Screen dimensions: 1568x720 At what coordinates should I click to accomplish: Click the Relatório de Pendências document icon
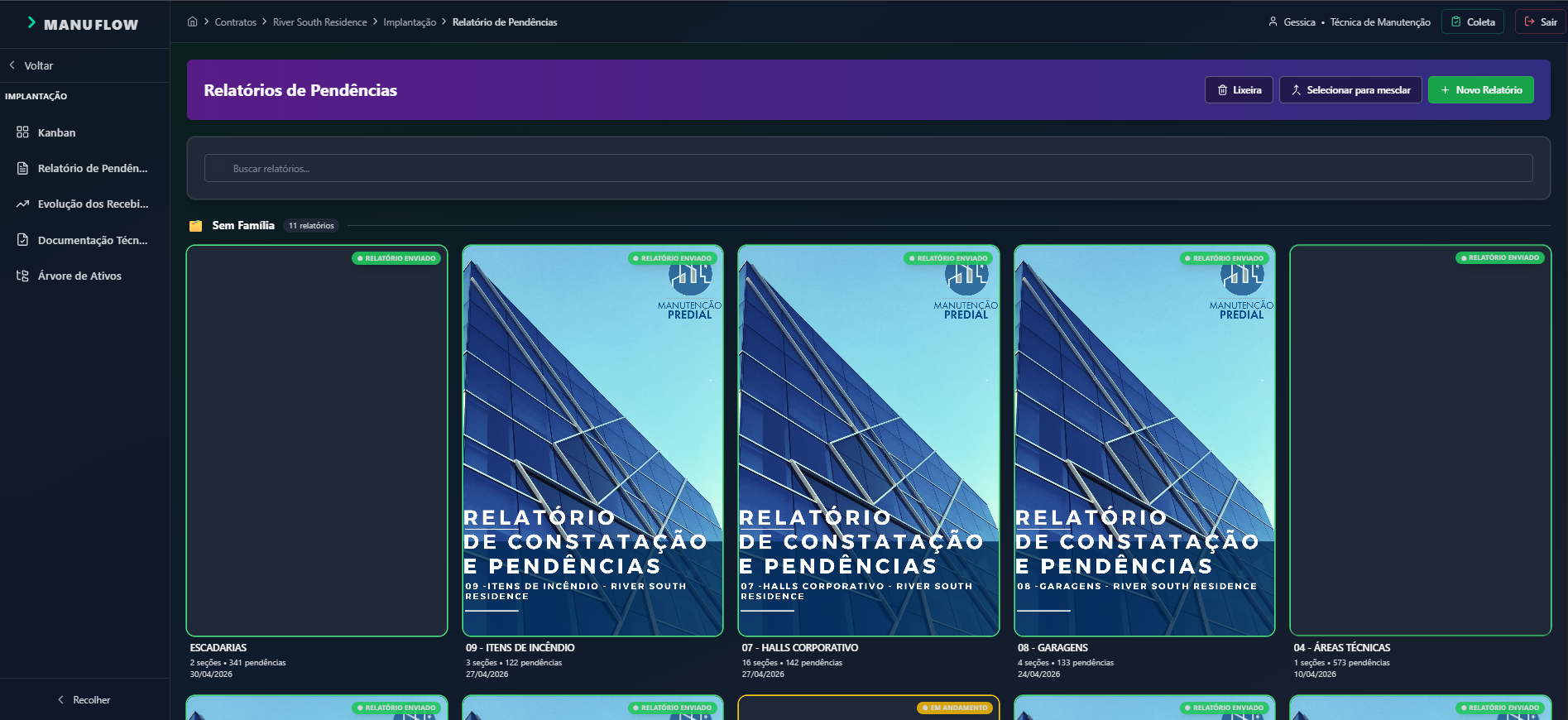(22, 168)
